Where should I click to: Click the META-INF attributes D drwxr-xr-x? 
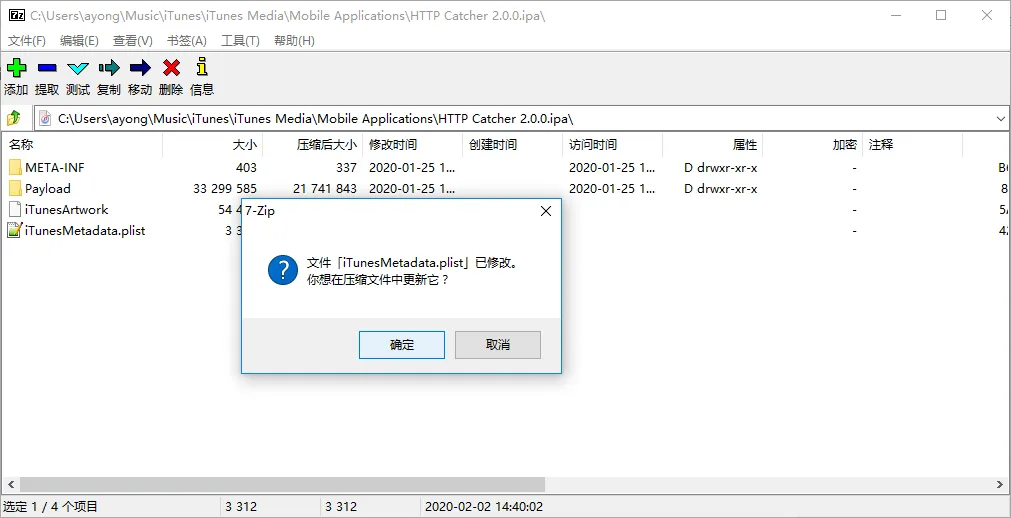click(721, 168)
